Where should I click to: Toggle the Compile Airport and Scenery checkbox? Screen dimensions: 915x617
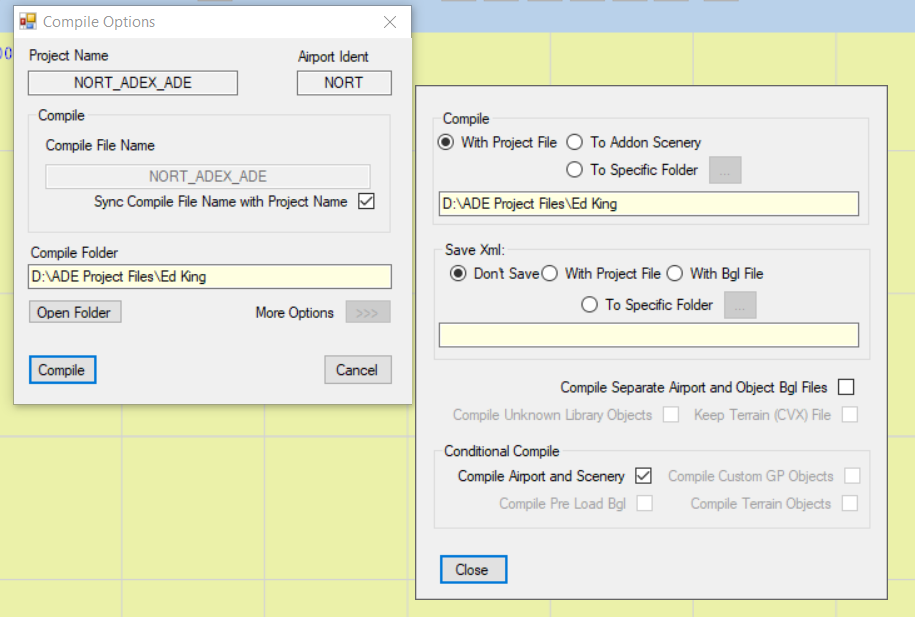[x=644, y=476]
